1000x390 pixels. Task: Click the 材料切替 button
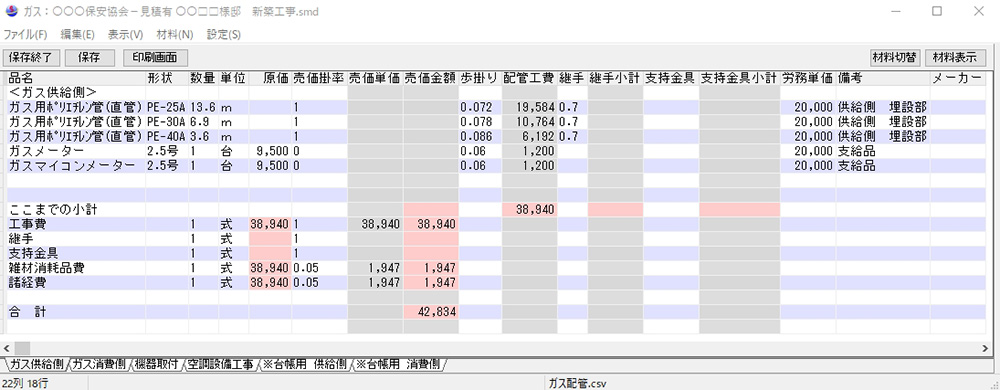895,57
